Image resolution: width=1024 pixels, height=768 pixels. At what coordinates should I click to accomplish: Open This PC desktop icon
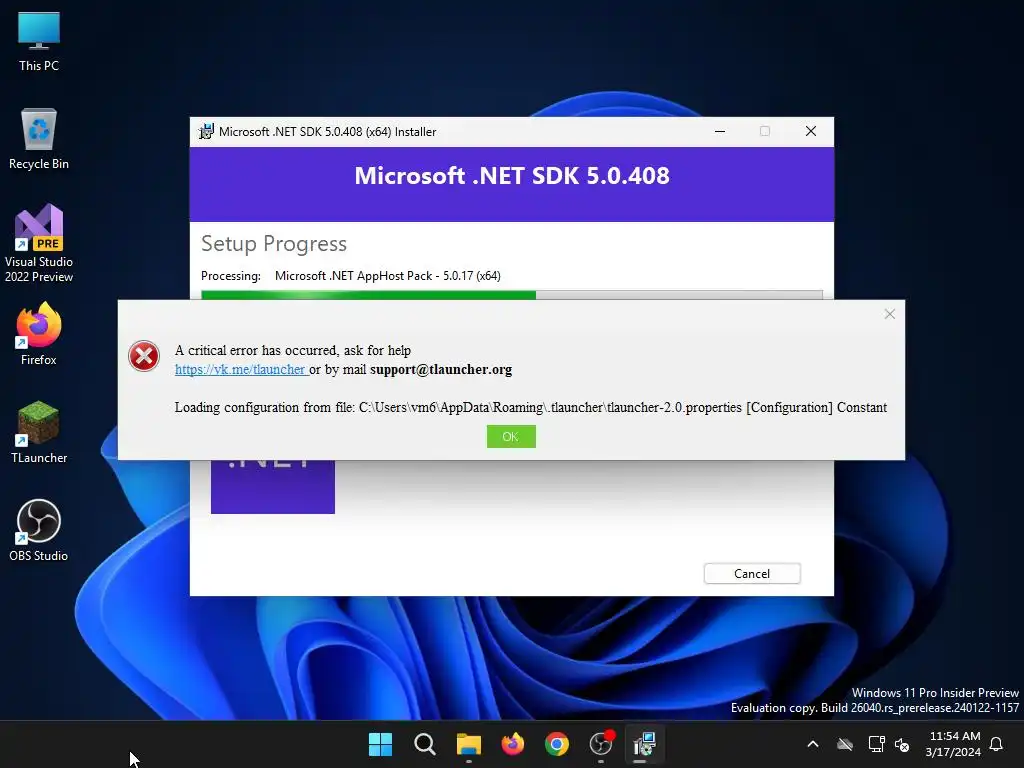point(39,40)
